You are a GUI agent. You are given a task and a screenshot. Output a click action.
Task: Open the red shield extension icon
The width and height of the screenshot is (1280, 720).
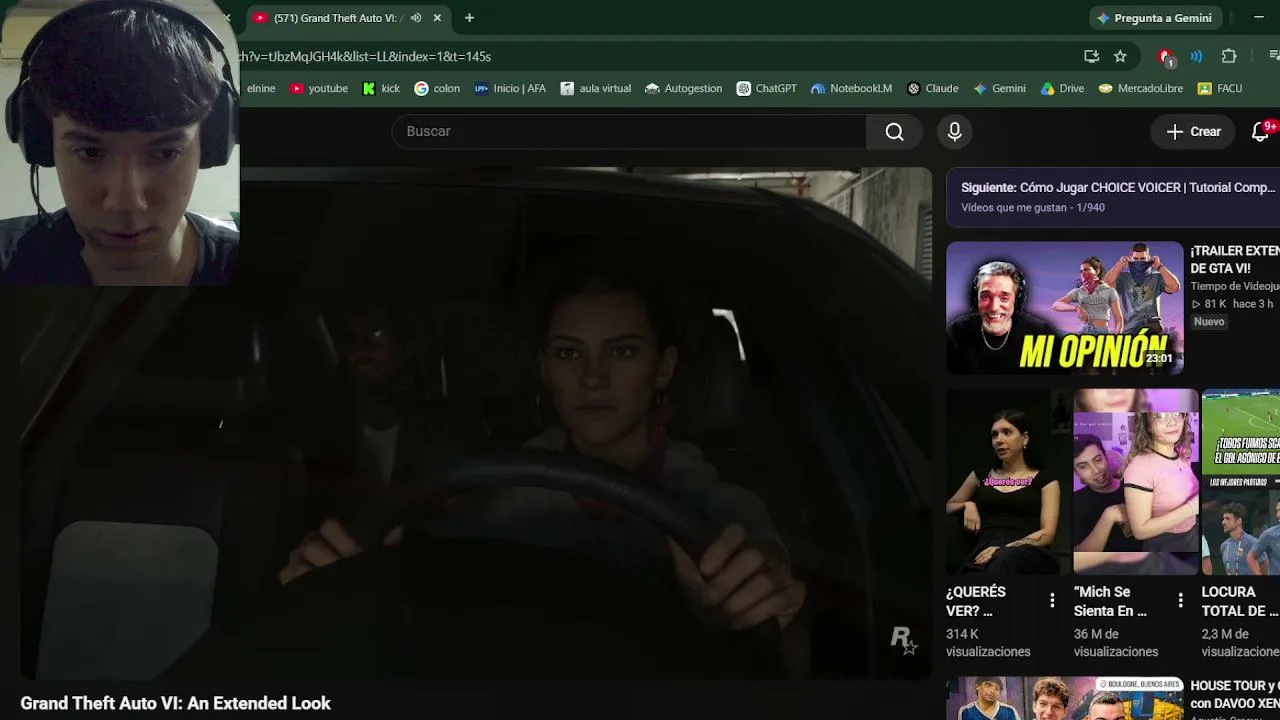pos(1165,57)
